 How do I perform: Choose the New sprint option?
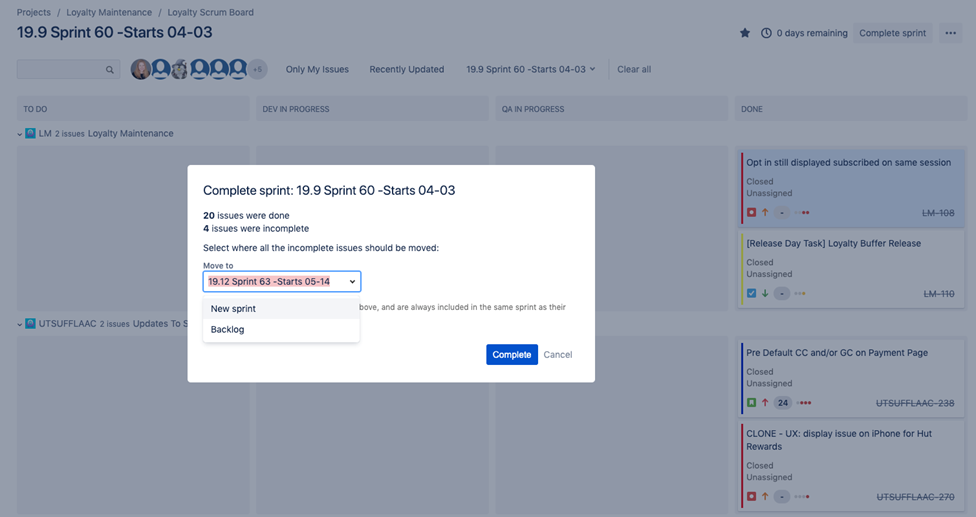[281, 309]
